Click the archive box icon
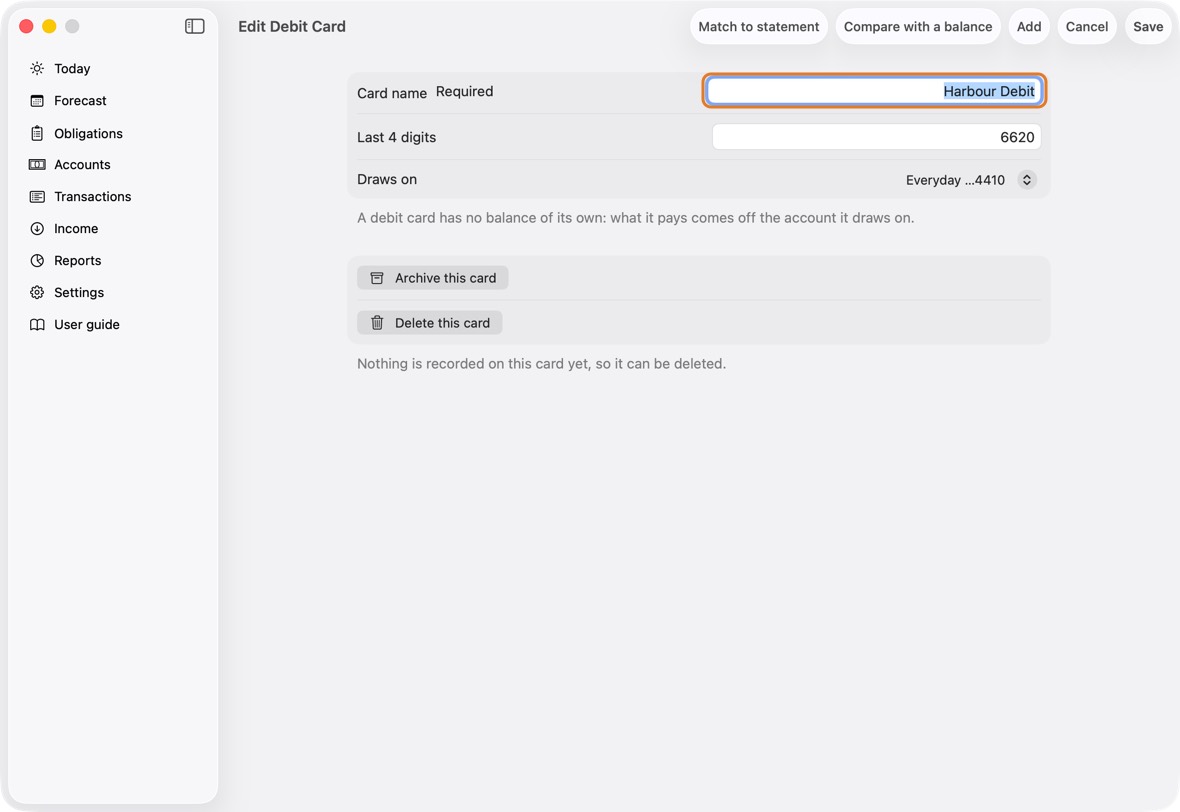The width and height of the screenshot is (1180, 812). (x=377, y=278)
